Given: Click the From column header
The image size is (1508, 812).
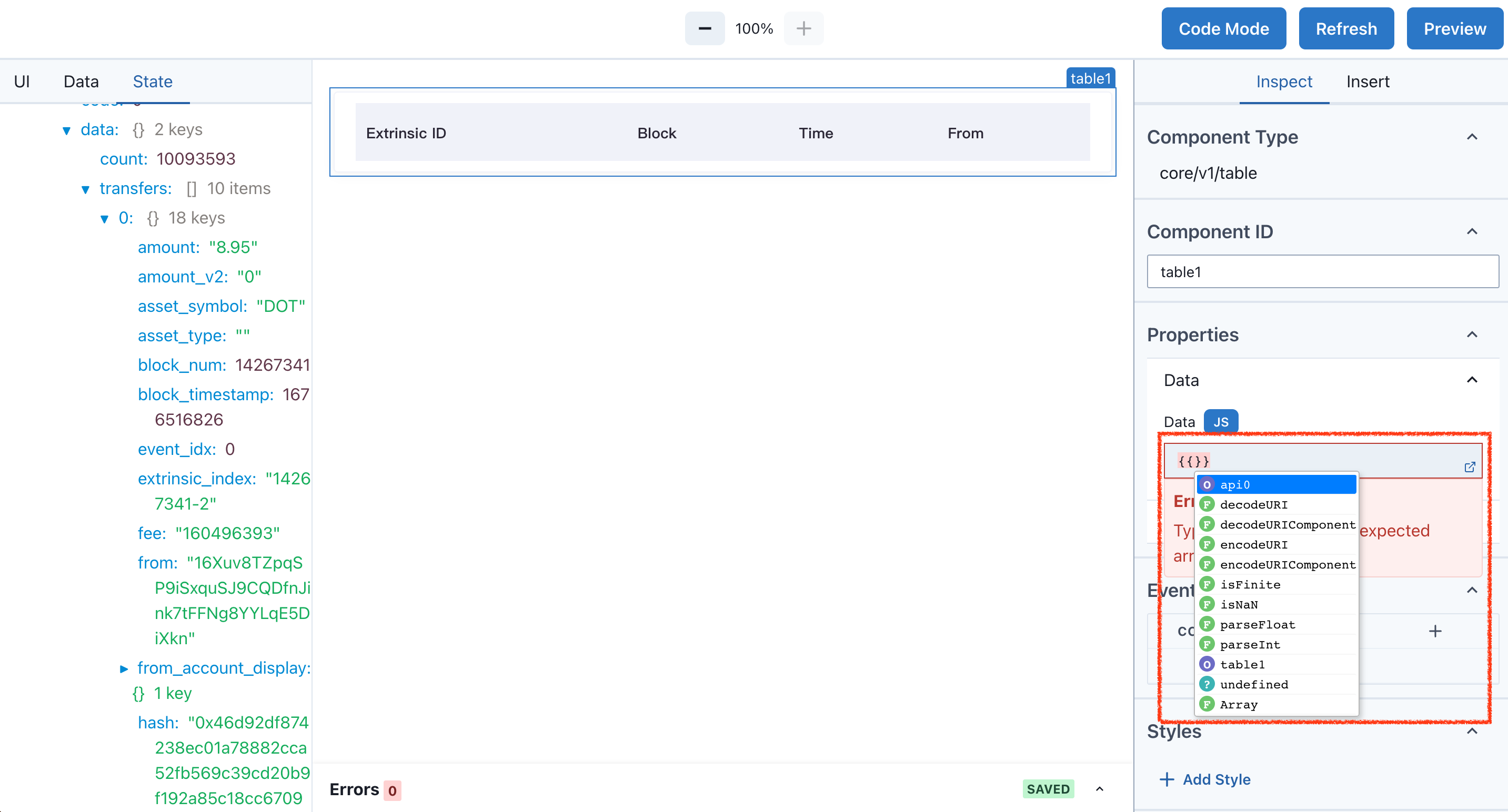Looking at the screenshot, I should pos(966,134).
